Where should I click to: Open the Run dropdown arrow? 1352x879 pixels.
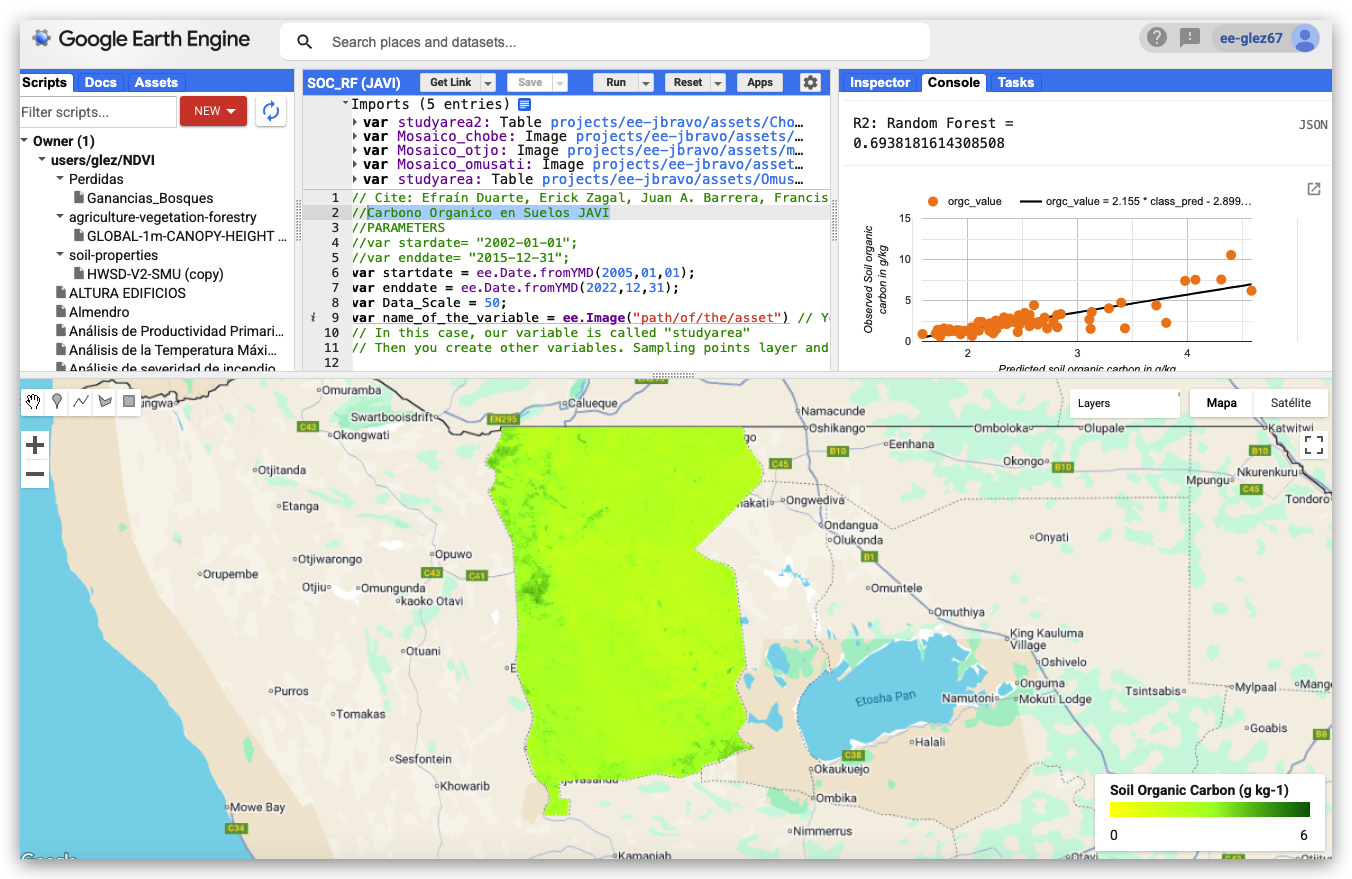(646, 83)
